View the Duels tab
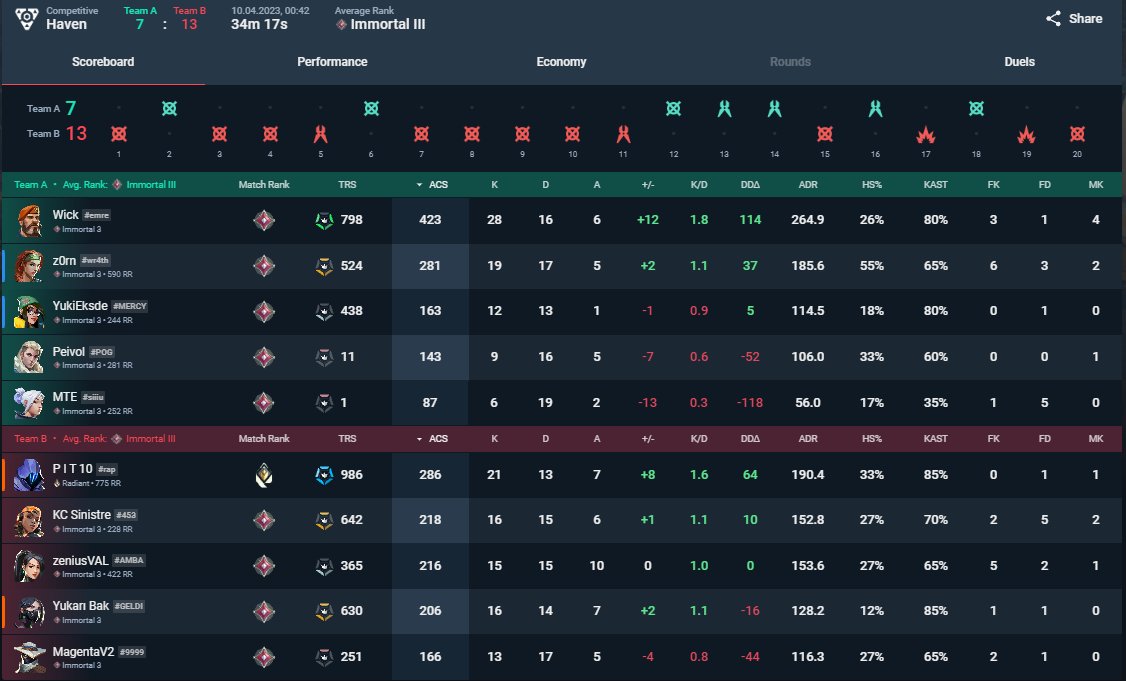This screenshot has width=1126, height=681. [1019, 61]
